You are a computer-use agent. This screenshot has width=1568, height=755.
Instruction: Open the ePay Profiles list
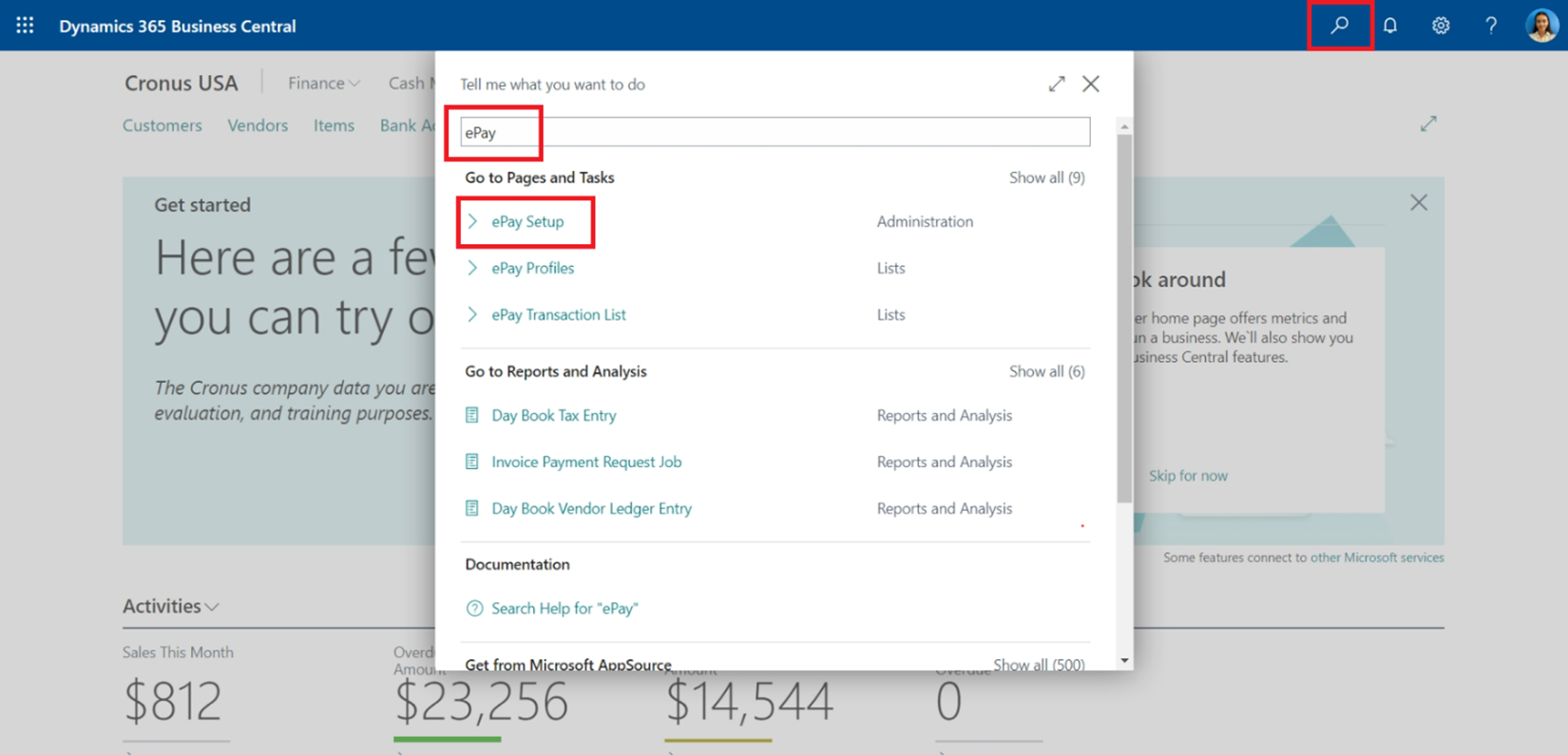pos(533,268)
